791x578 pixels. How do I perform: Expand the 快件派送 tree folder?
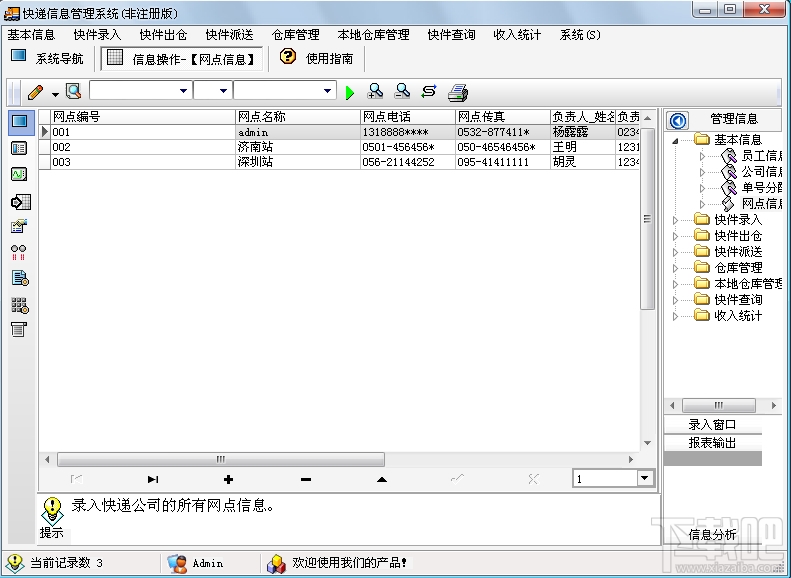coord(675,252)
